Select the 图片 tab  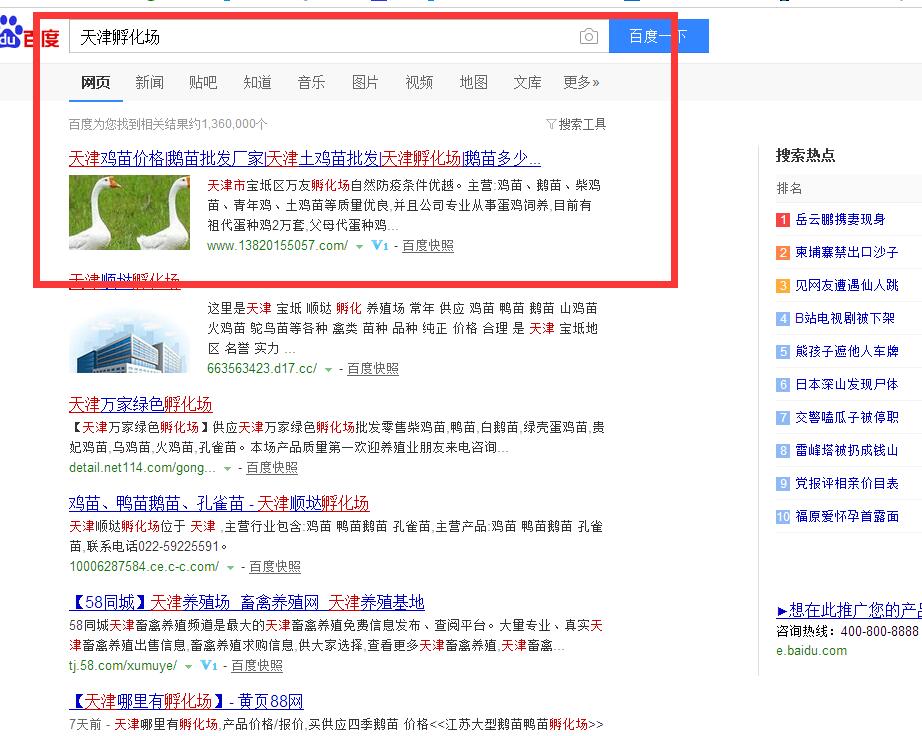click(365, 82)
